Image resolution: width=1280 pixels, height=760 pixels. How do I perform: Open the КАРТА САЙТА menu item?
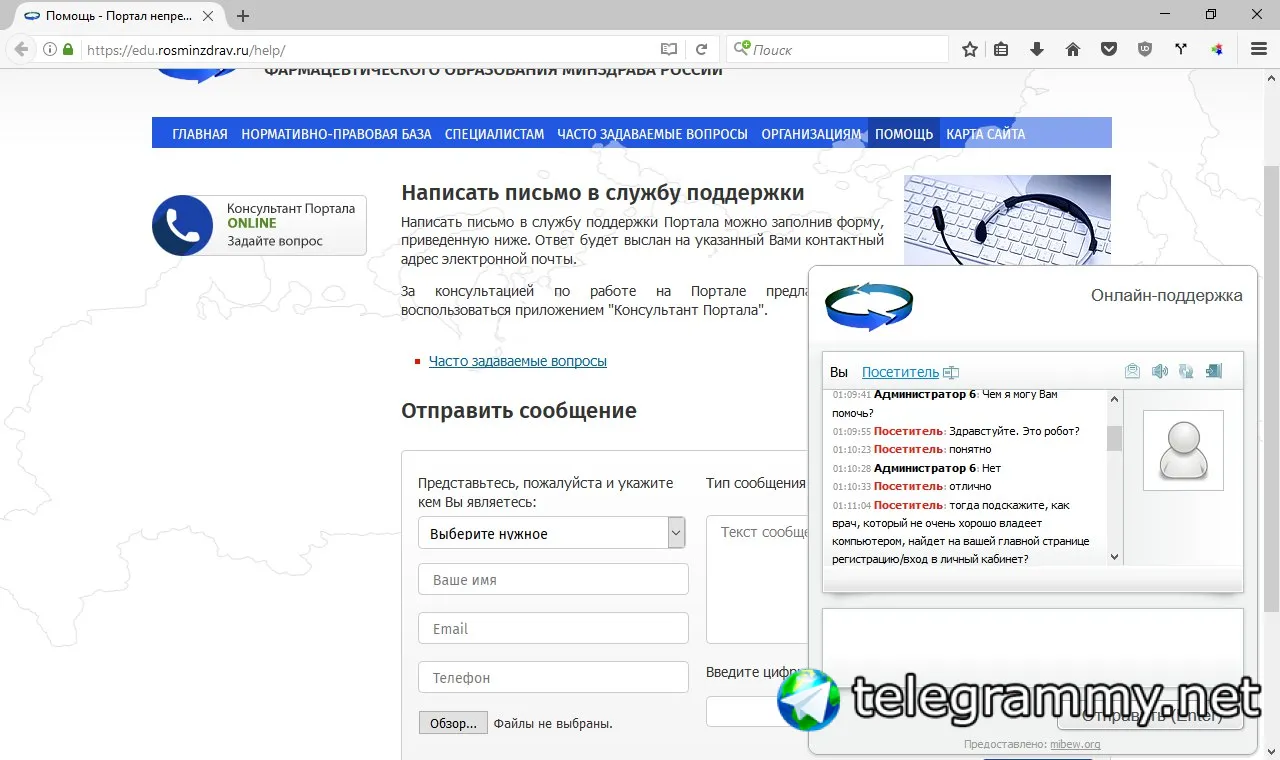pyautogui.click(x=986, y=134)
